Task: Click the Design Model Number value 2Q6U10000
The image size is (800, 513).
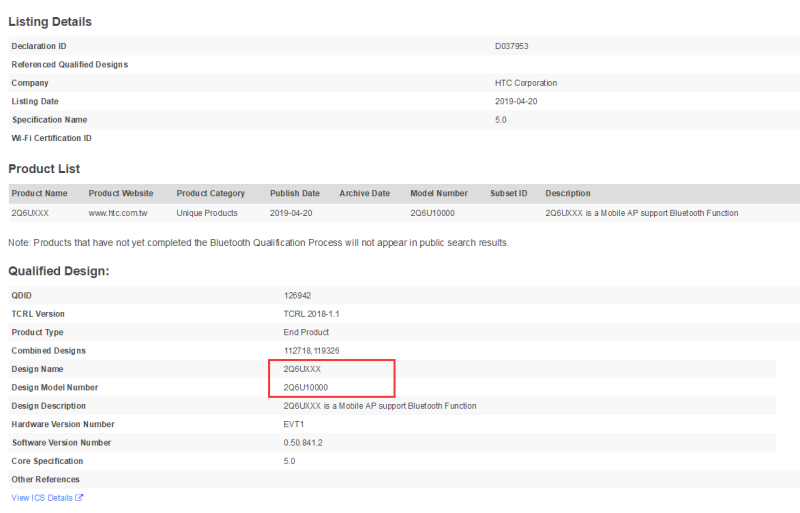Action: pyautogui.click(x=306, y=387)
